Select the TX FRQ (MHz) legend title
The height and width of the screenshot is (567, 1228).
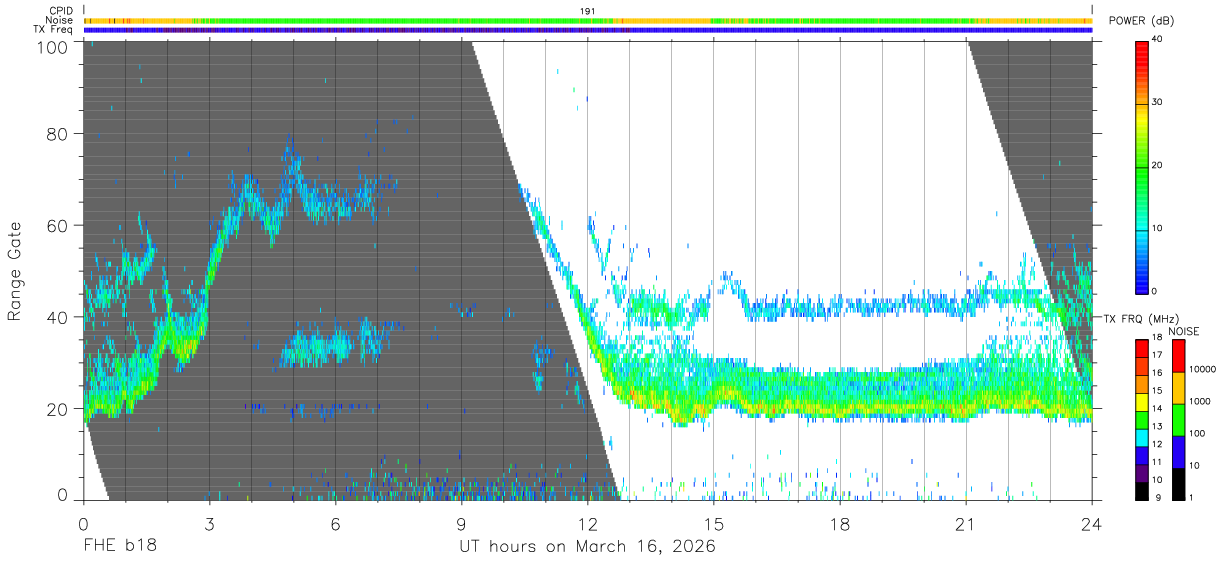pos(1140,319)
